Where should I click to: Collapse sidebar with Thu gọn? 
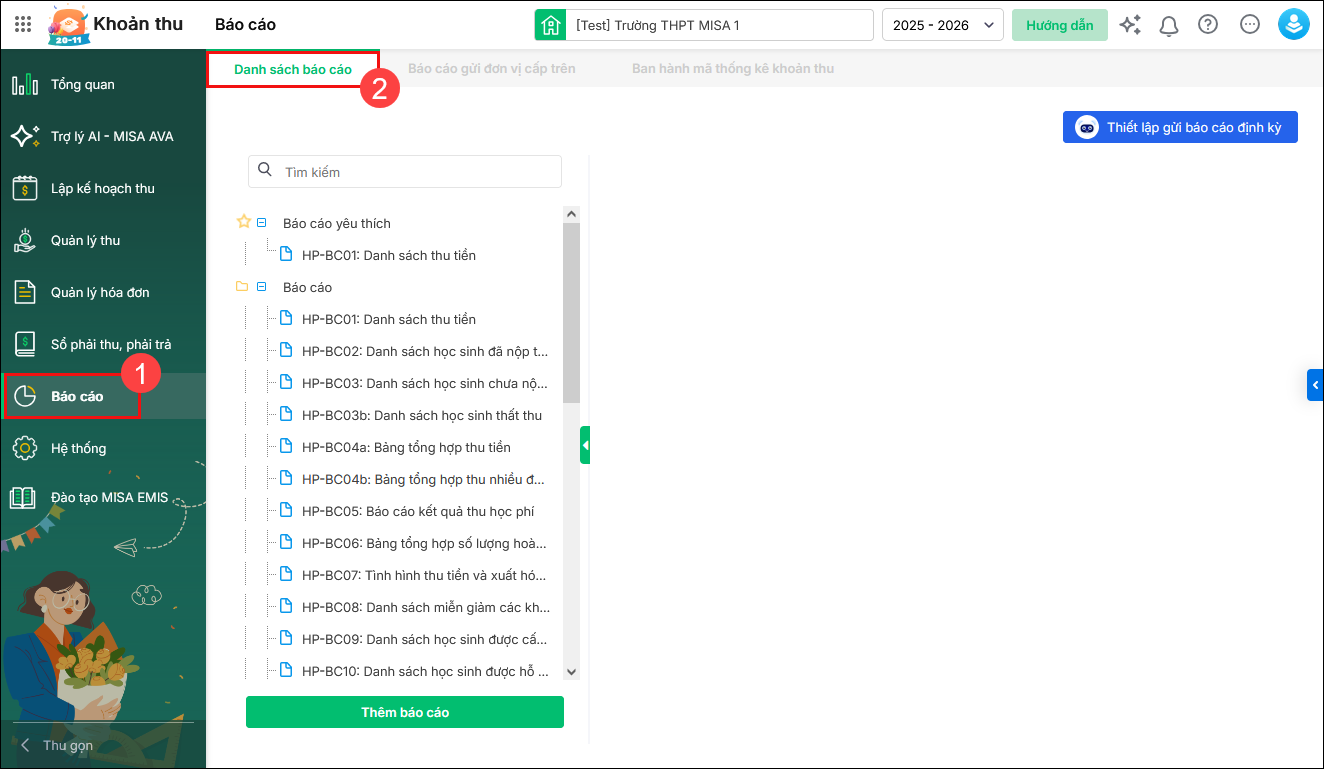57,745
